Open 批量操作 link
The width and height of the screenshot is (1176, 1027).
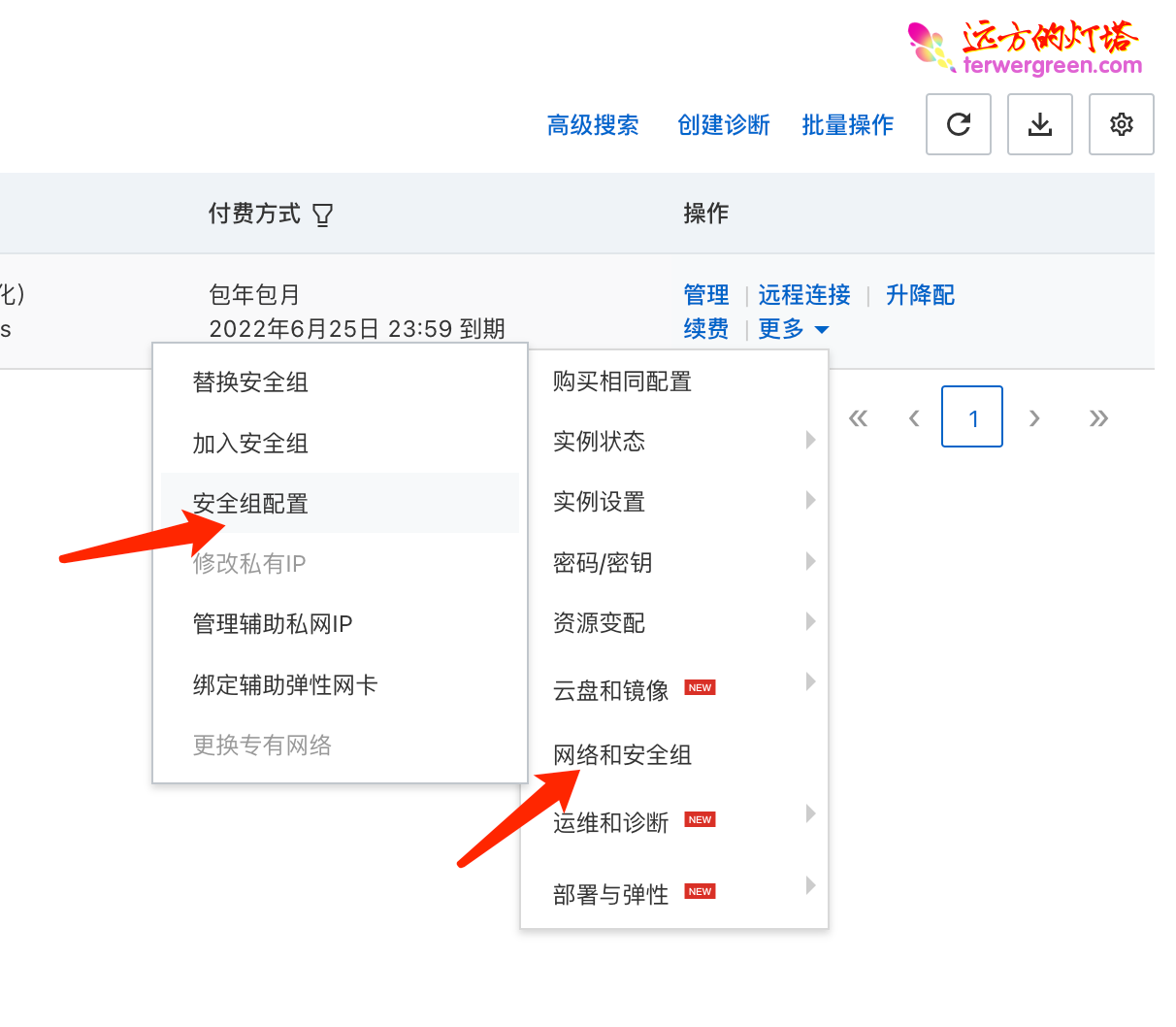tap(848, 125)
